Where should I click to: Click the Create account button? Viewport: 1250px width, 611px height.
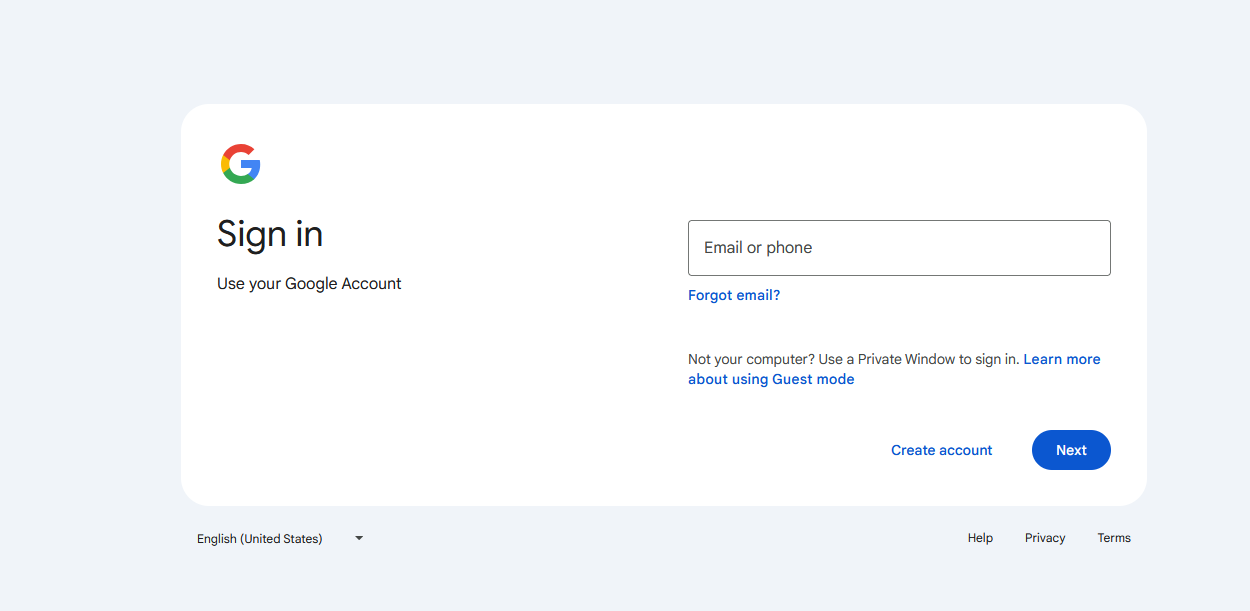942,450
